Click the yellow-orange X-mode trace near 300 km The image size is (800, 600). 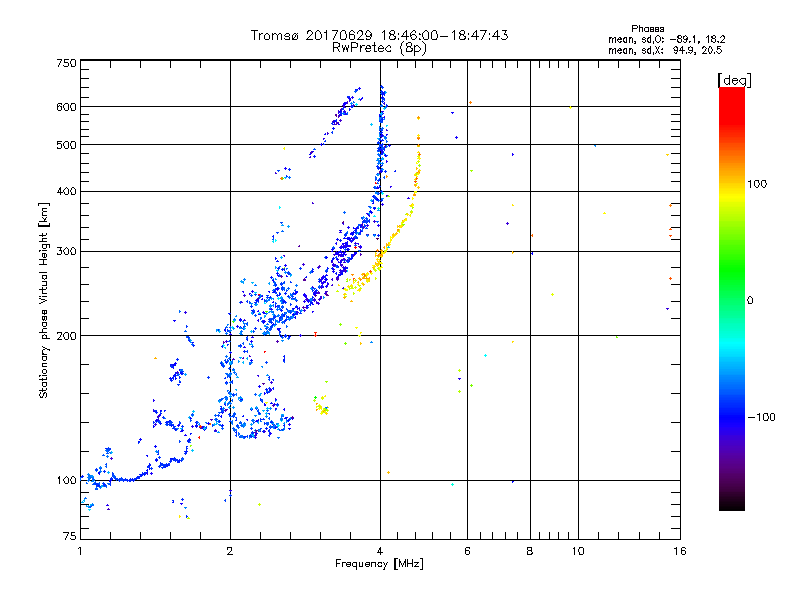point(379,255)
